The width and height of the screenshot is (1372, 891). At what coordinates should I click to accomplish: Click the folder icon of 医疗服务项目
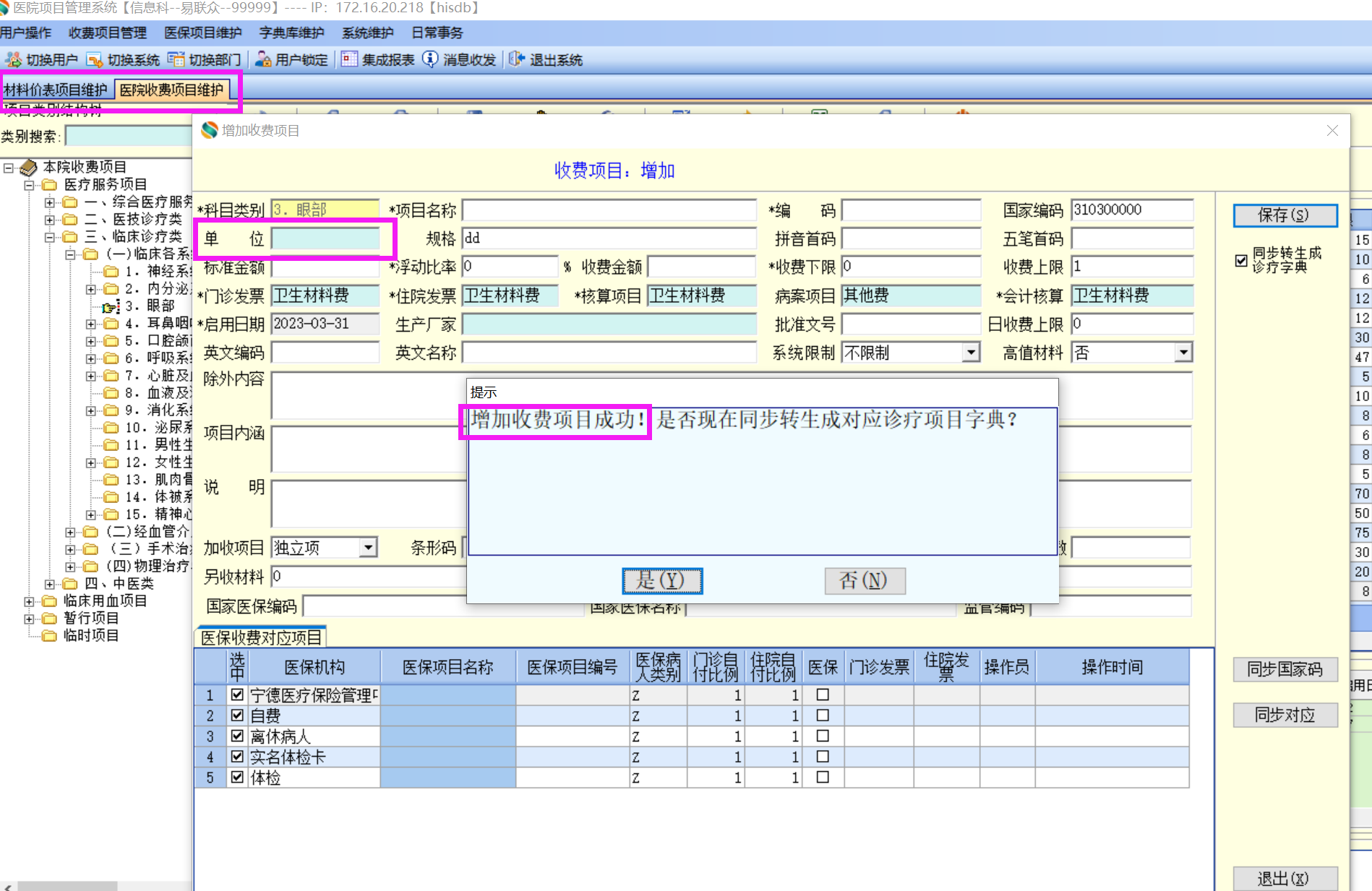(x=50, y=185)
